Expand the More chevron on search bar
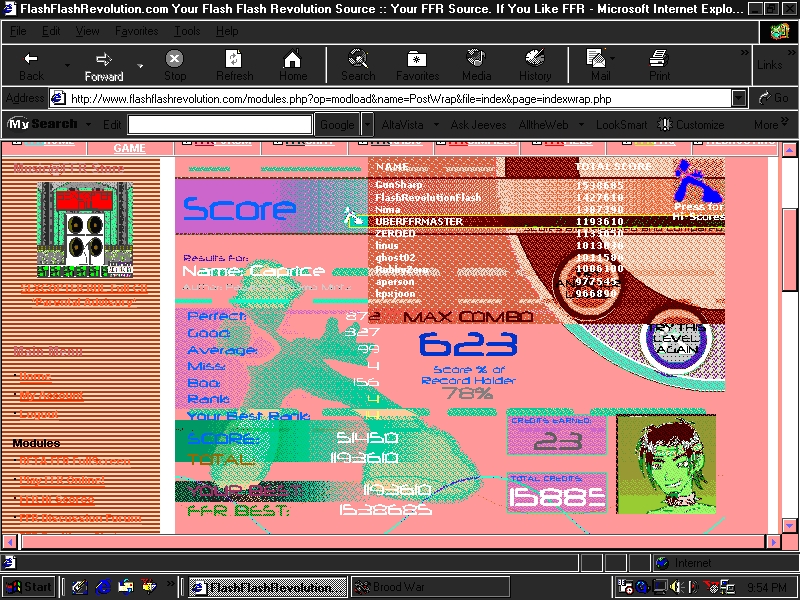The width and height of the screenshot is (800, 600). pyautogui.click(x=785, y=120)
